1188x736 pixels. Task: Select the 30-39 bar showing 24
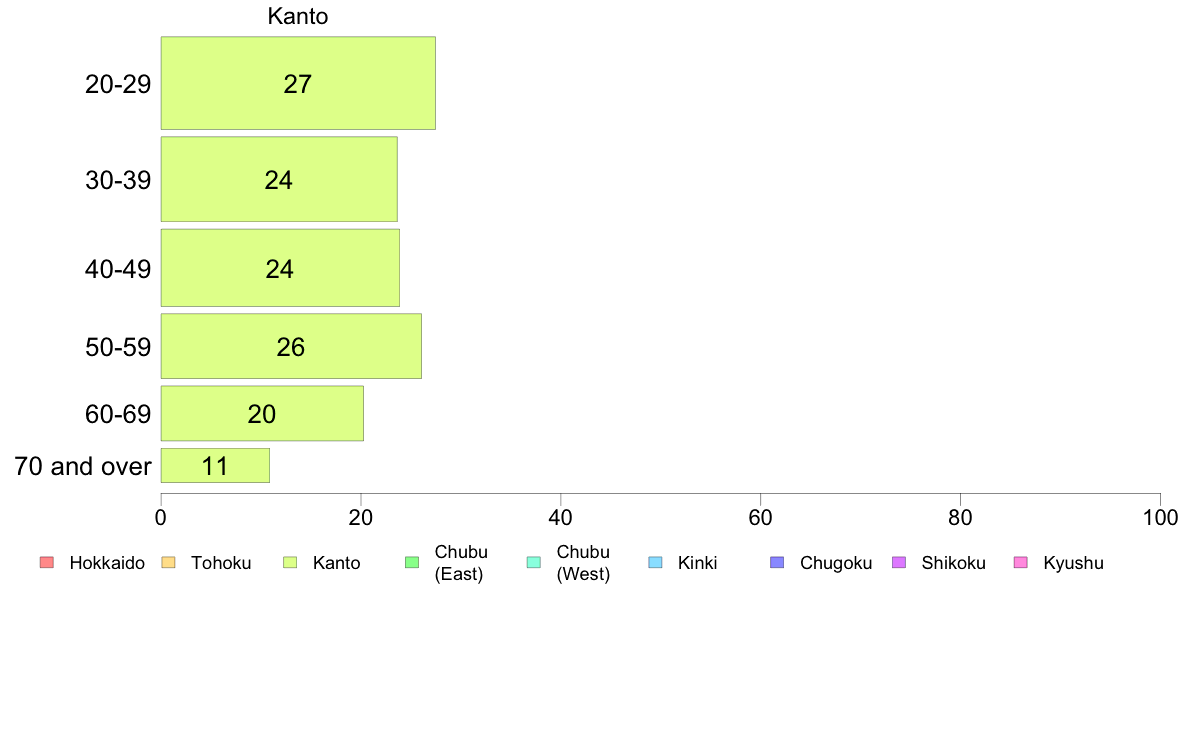[x=279, y=179]
